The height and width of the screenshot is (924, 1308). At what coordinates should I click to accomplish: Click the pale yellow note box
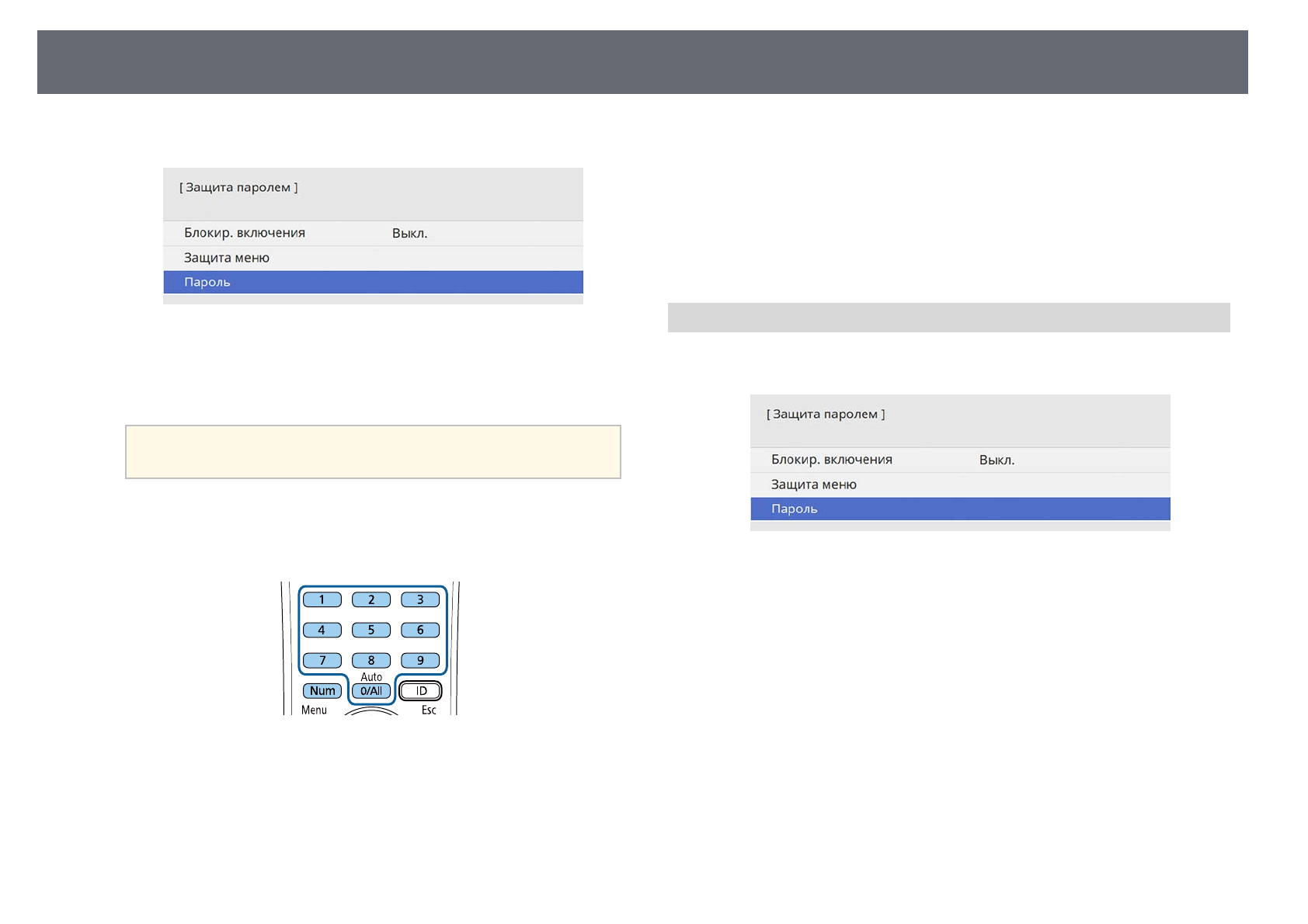pos(373,451)
